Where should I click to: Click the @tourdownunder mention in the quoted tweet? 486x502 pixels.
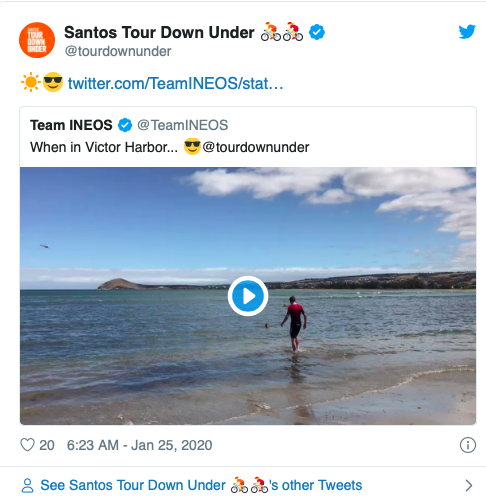[x=256, y=147]
